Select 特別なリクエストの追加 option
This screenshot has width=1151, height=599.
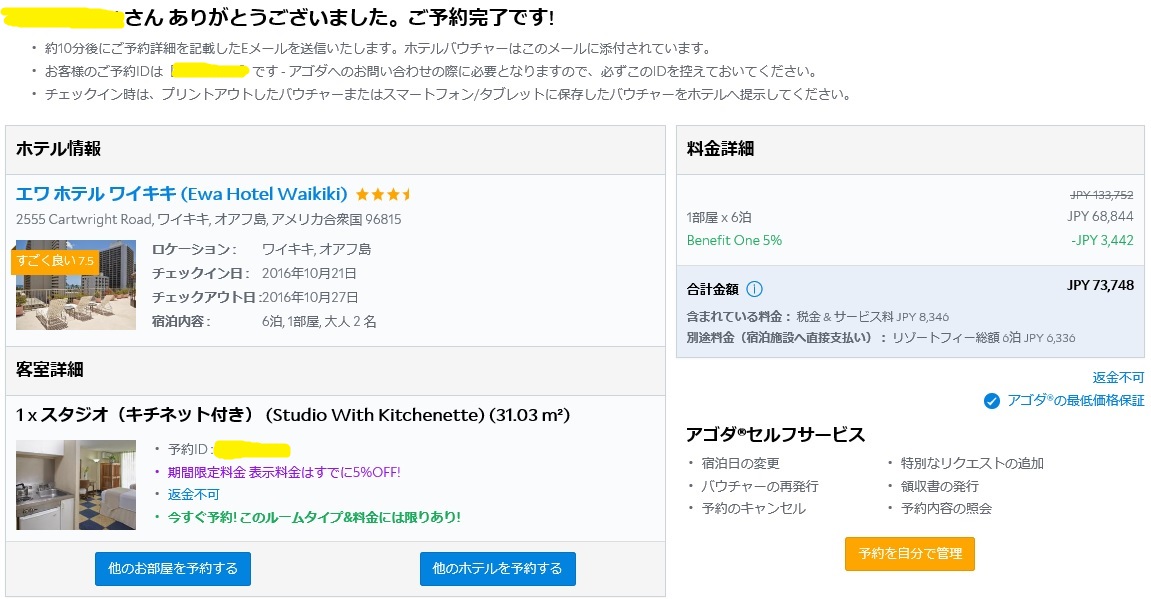point(972,463)
